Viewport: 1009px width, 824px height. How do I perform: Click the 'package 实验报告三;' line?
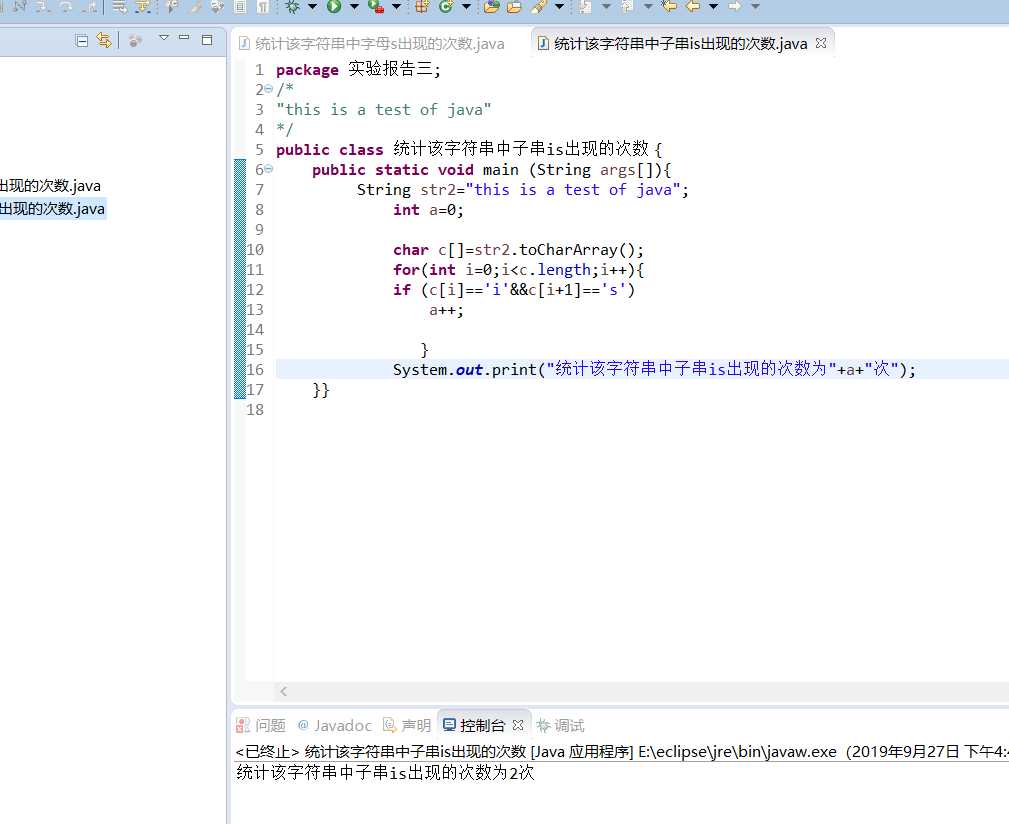[x=358, y=69]
